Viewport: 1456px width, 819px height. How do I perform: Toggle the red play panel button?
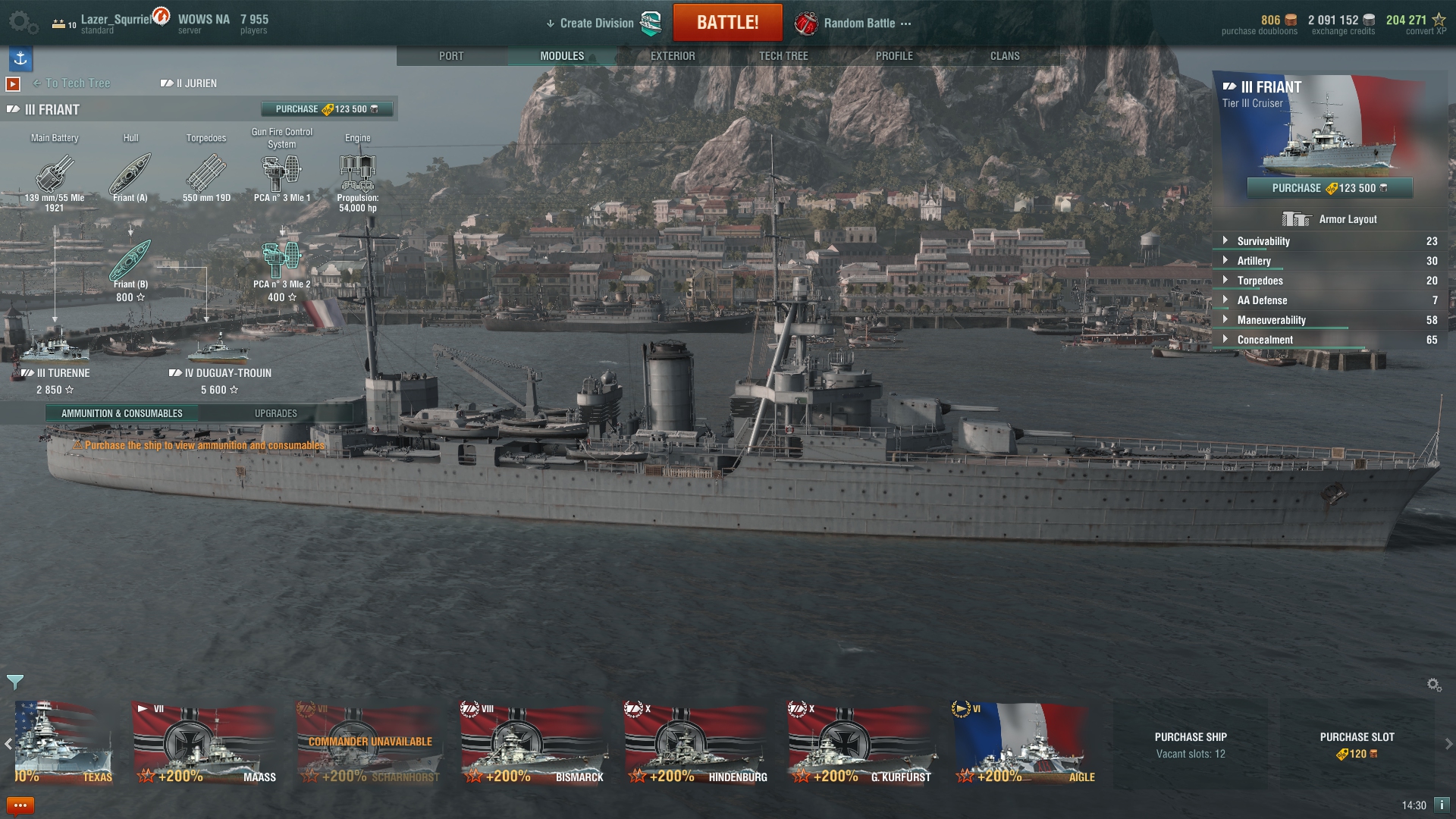click(x=13, y=83)
